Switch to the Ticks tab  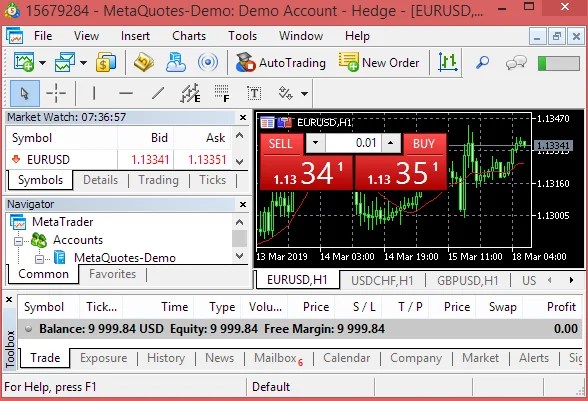coord(213,180)
